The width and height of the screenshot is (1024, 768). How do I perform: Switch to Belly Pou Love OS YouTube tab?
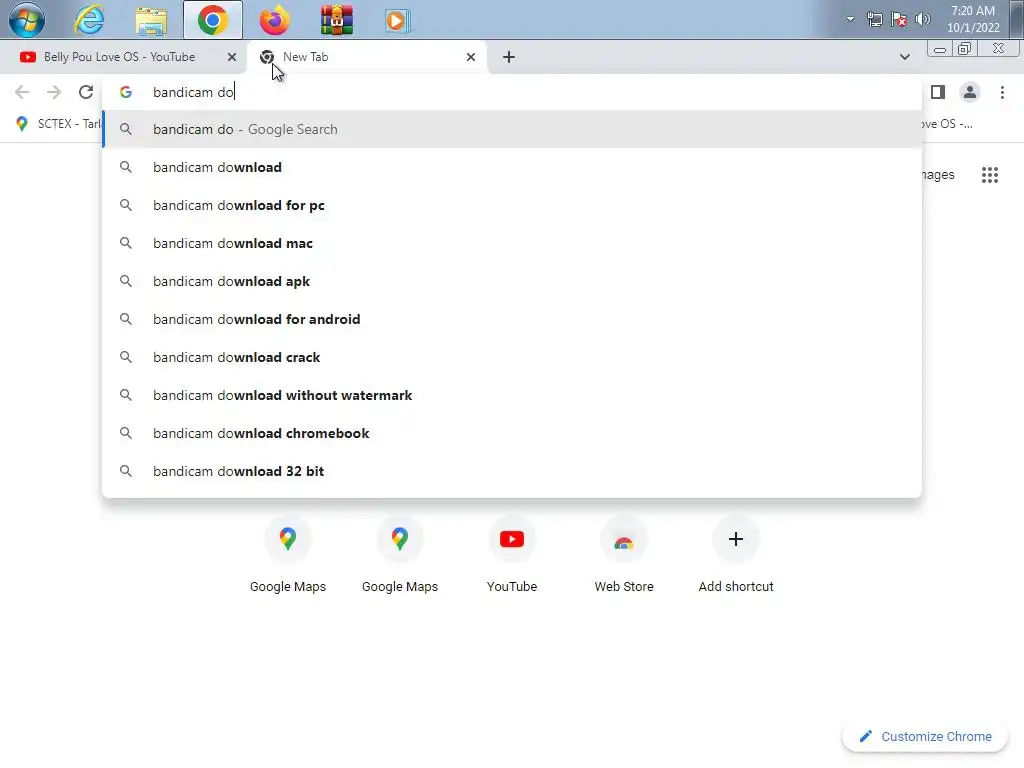[120, 57]
